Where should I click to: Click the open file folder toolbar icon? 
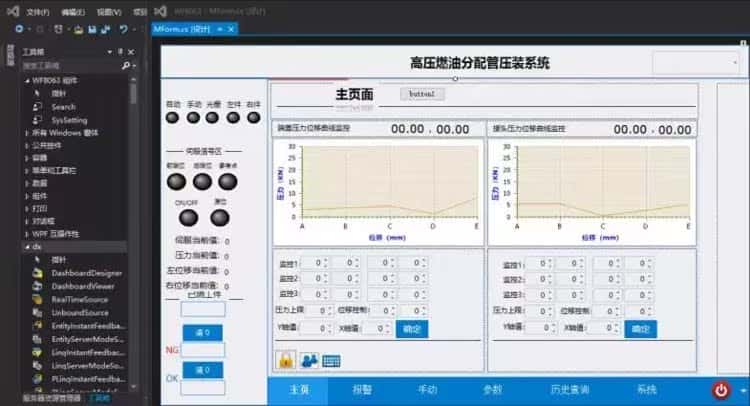[78, 30]
